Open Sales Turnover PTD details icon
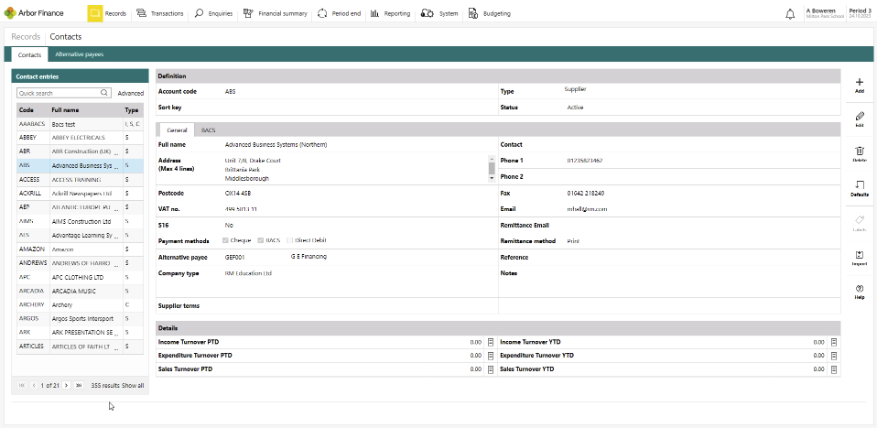The width and height of the screenshot is (879, 430). (490, 369)
